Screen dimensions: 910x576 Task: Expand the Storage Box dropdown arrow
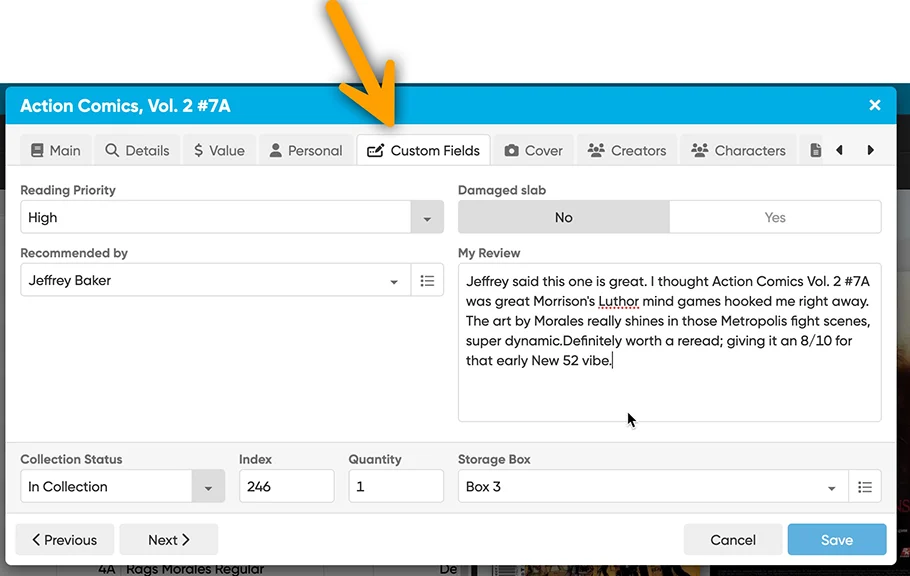click(831, 488)
